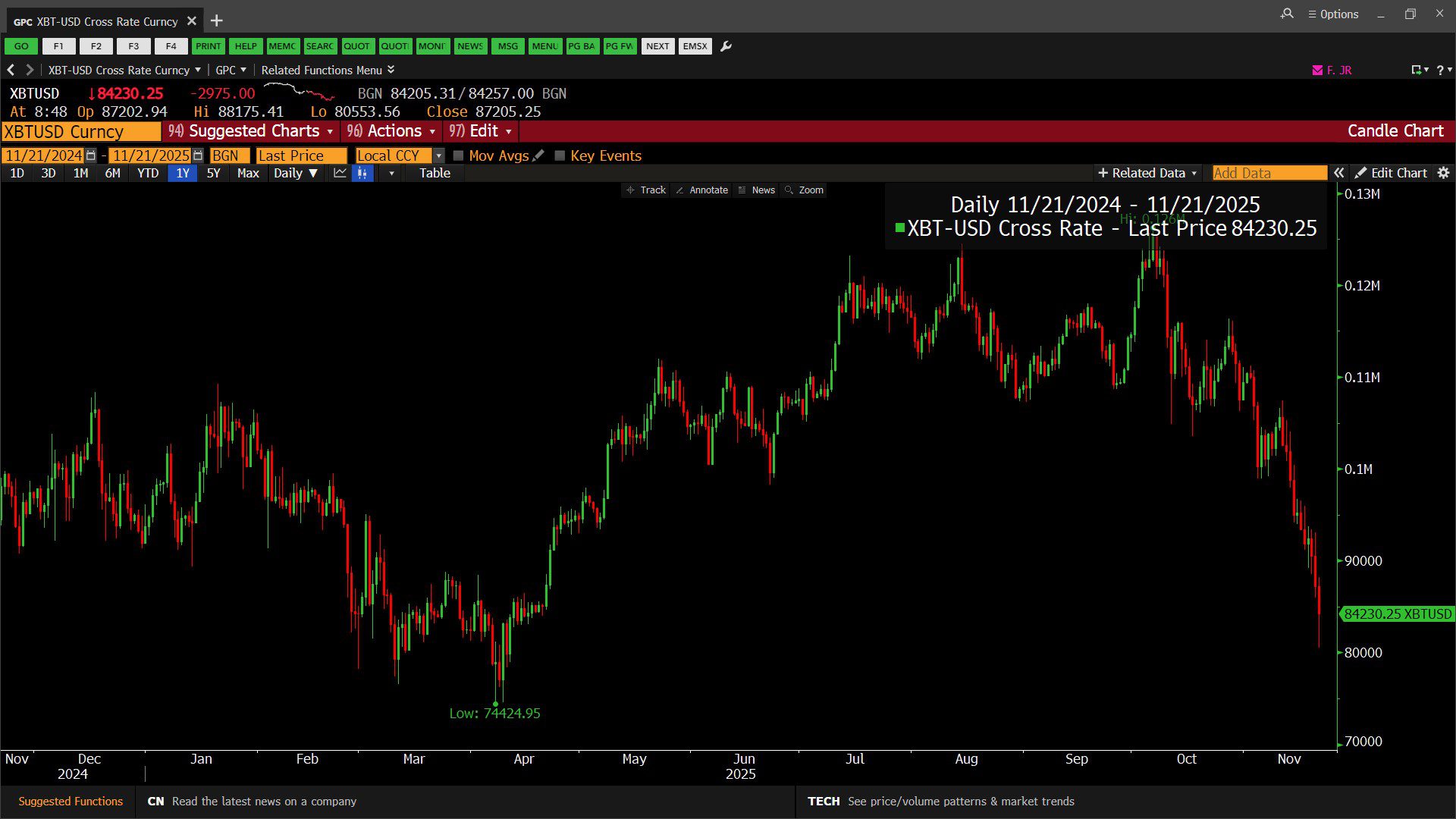This screenshot has height=819, width=1456.
Task: Click the add-search magnifier icon
Action: [1287, 14]
